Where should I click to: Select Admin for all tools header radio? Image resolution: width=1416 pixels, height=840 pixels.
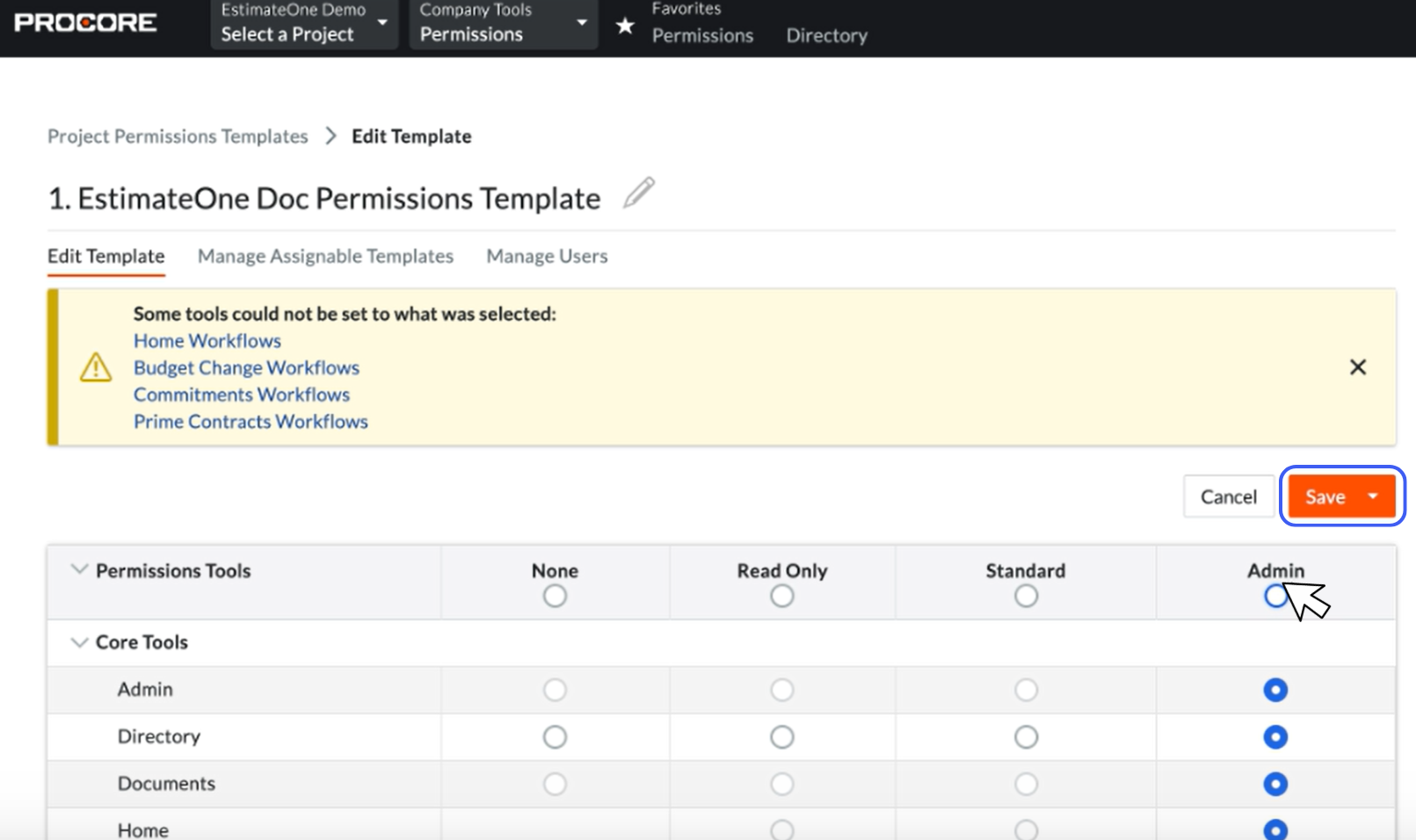(1275, 597)
